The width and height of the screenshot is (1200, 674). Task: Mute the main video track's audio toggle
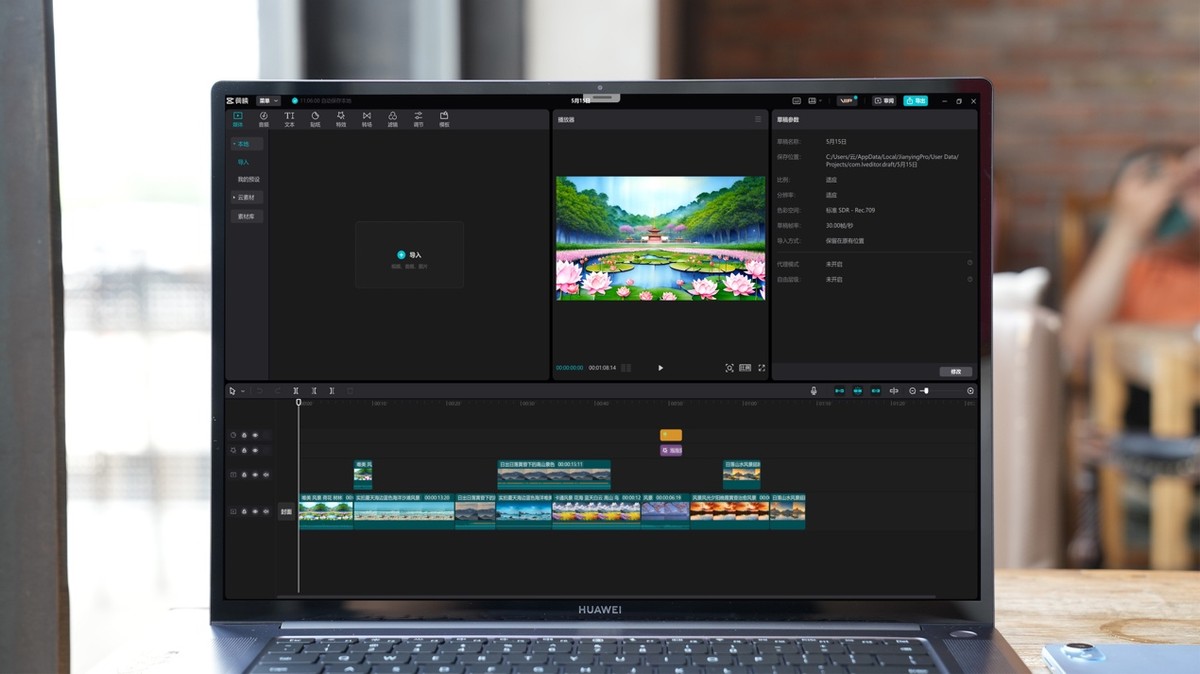pos(266,511)
